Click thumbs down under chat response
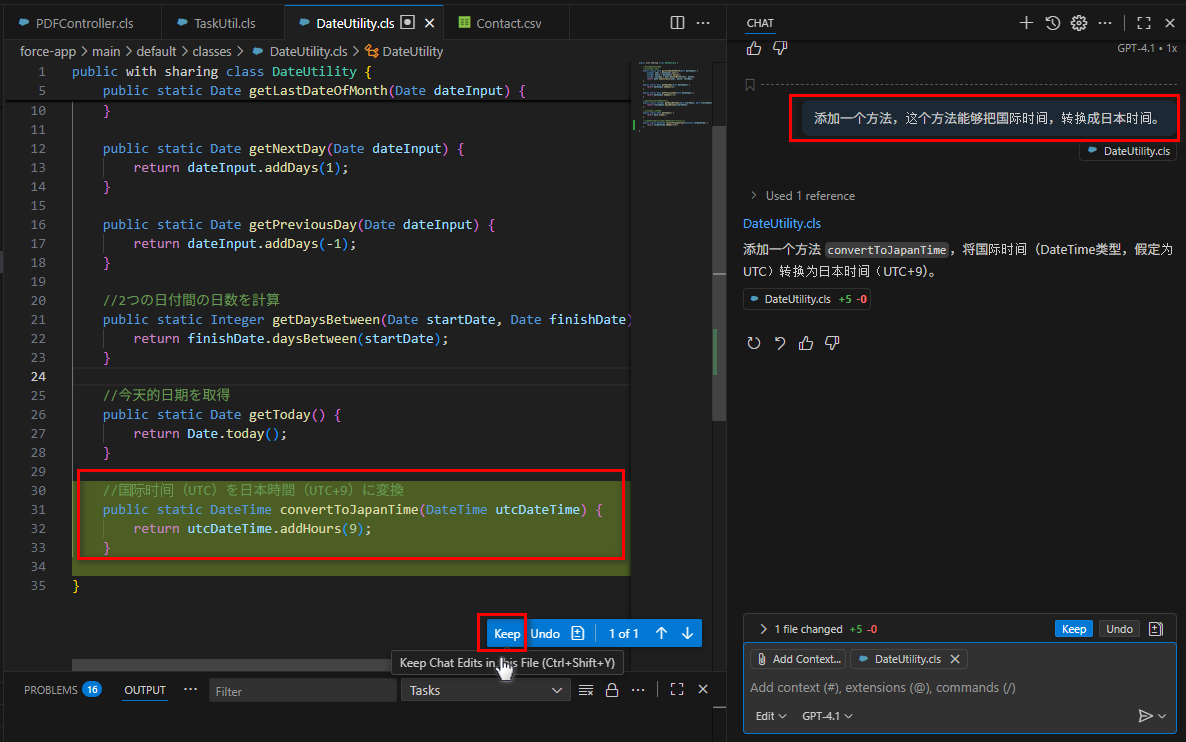The width and height of the screenshot is (1186, 742). 832,343
